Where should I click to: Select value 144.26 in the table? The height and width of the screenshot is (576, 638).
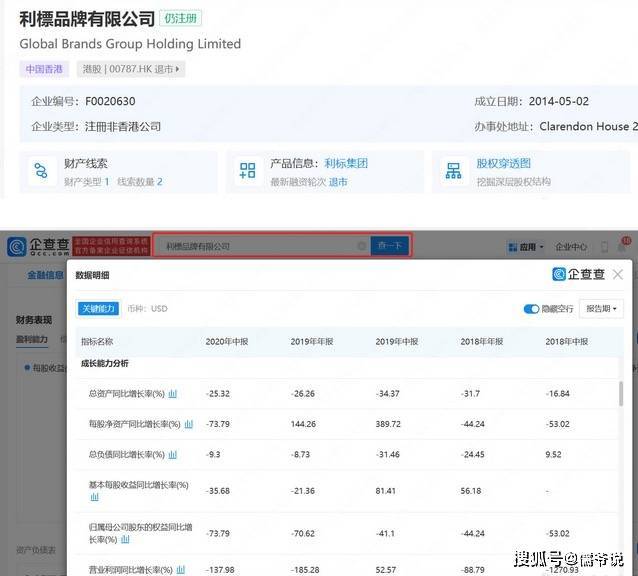303,424
